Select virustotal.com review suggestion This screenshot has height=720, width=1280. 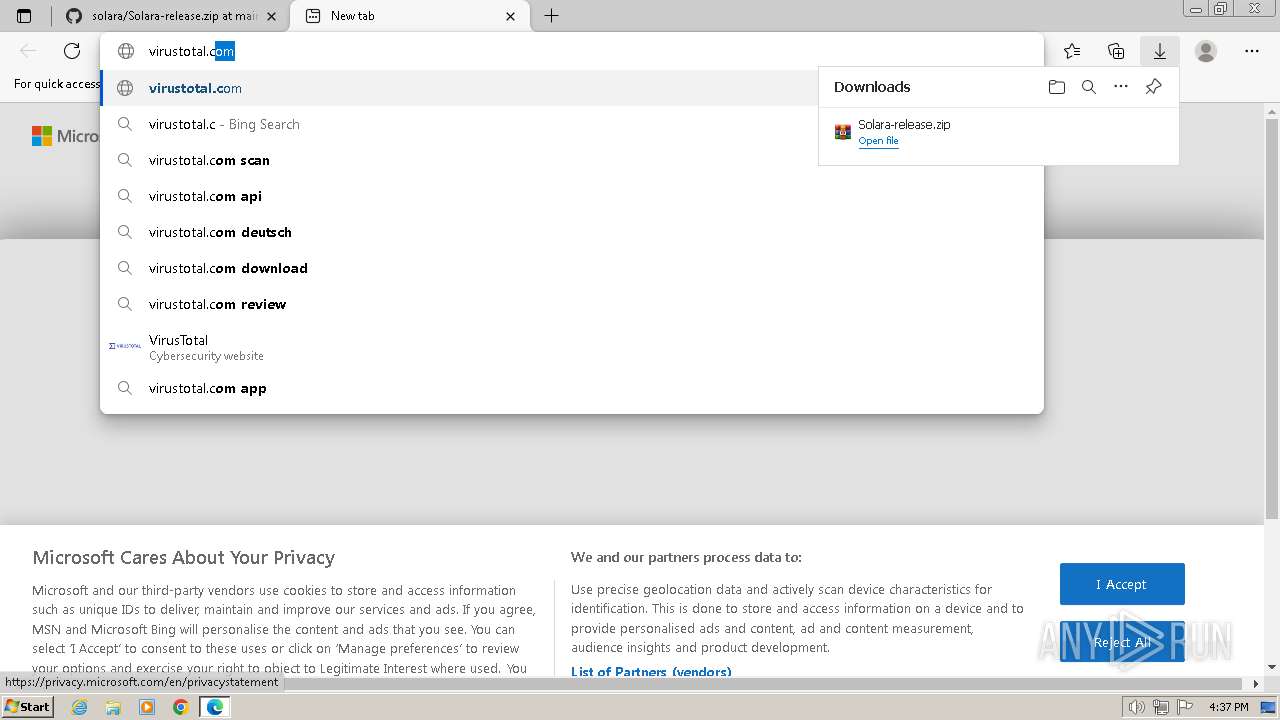click(x=572, y=304)
